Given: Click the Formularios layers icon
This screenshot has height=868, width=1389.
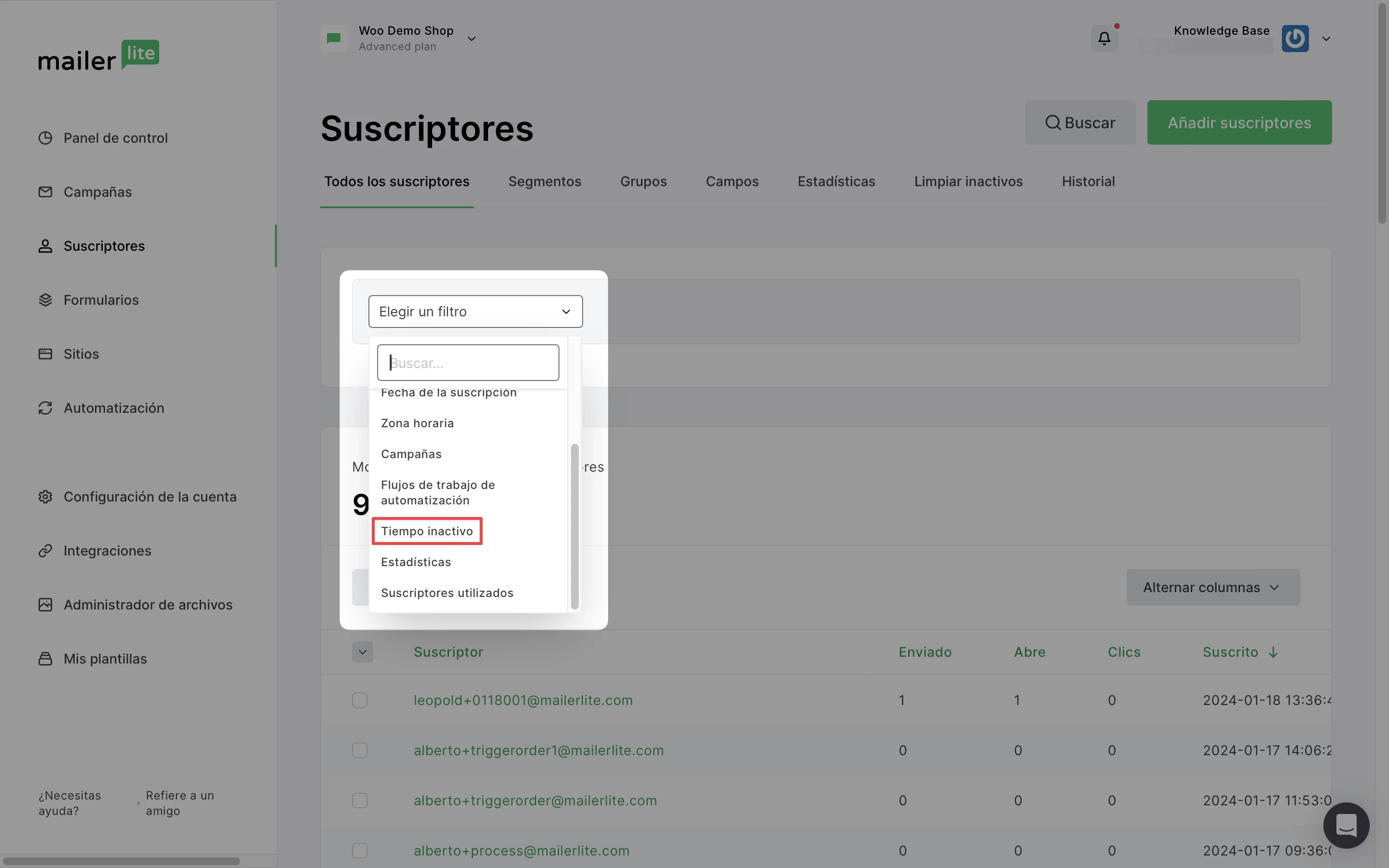Looking at the screenshot, I should pyautogui.click(x=45, y=299).
